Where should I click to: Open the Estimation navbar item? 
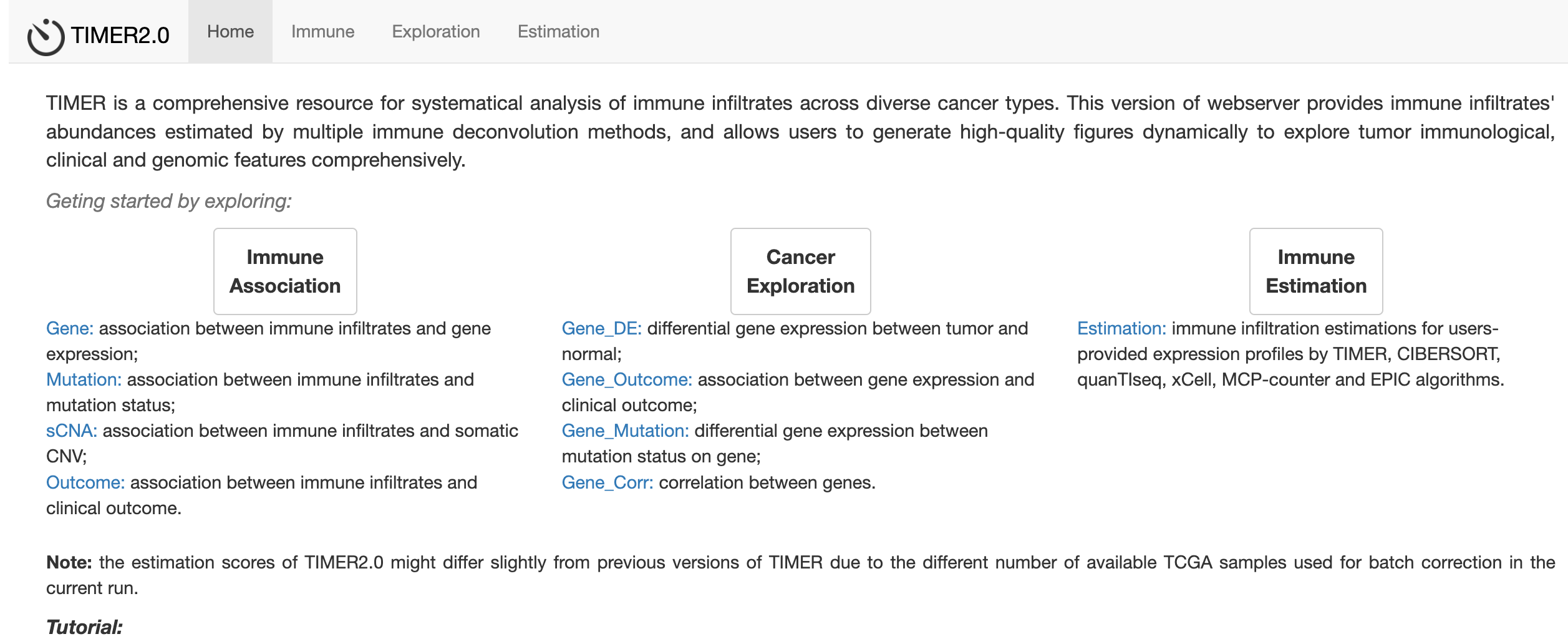click(558, 32)
